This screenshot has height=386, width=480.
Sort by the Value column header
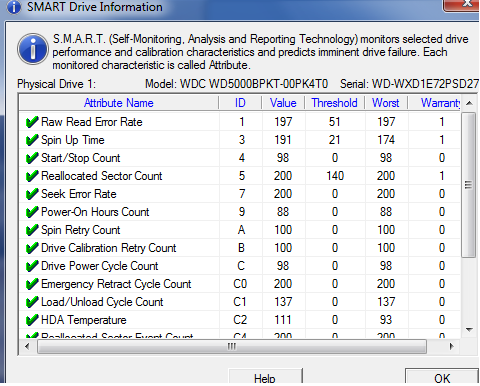point(283,103)
